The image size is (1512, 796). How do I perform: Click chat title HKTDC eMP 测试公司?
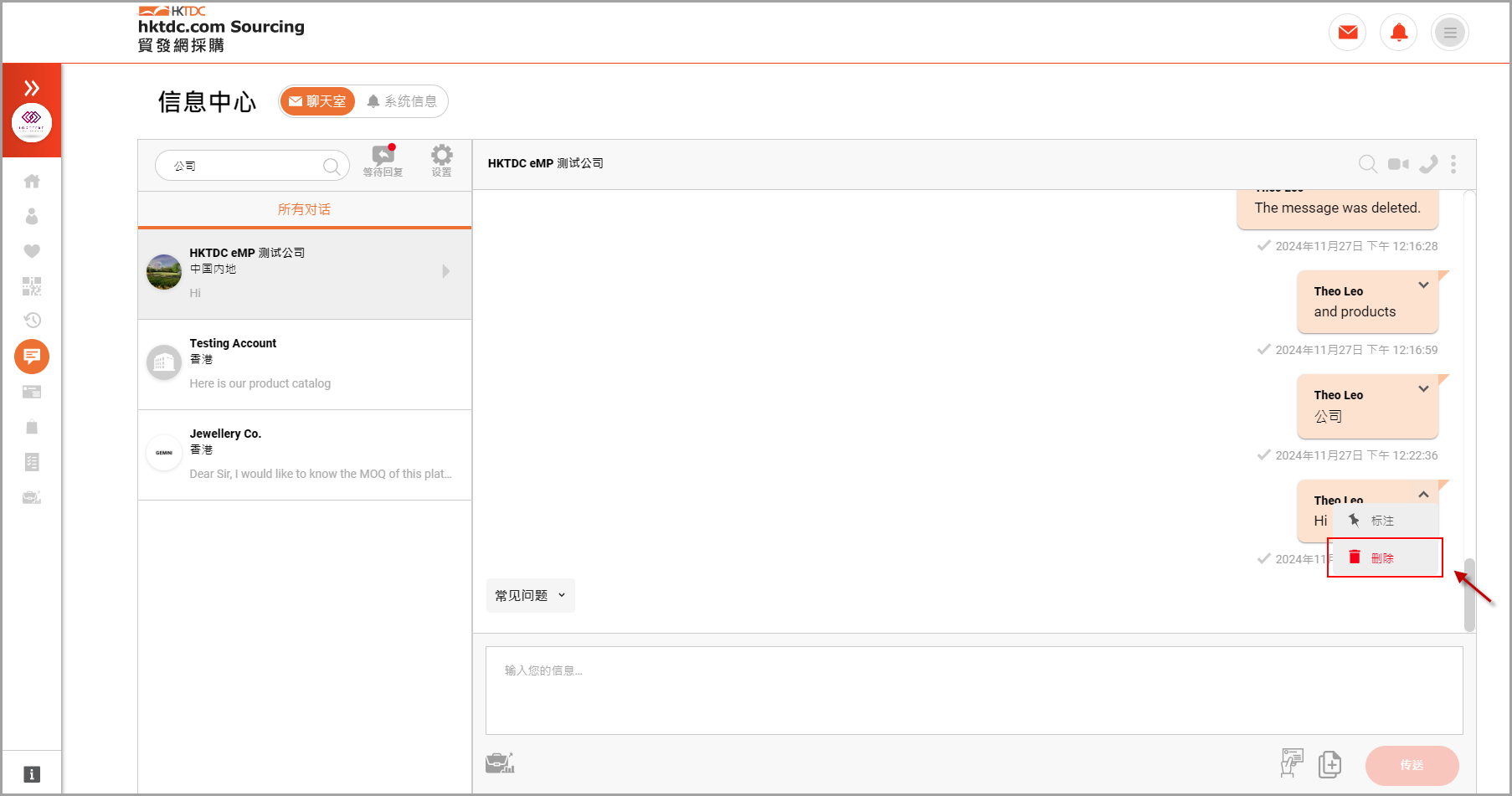[546, 163]
